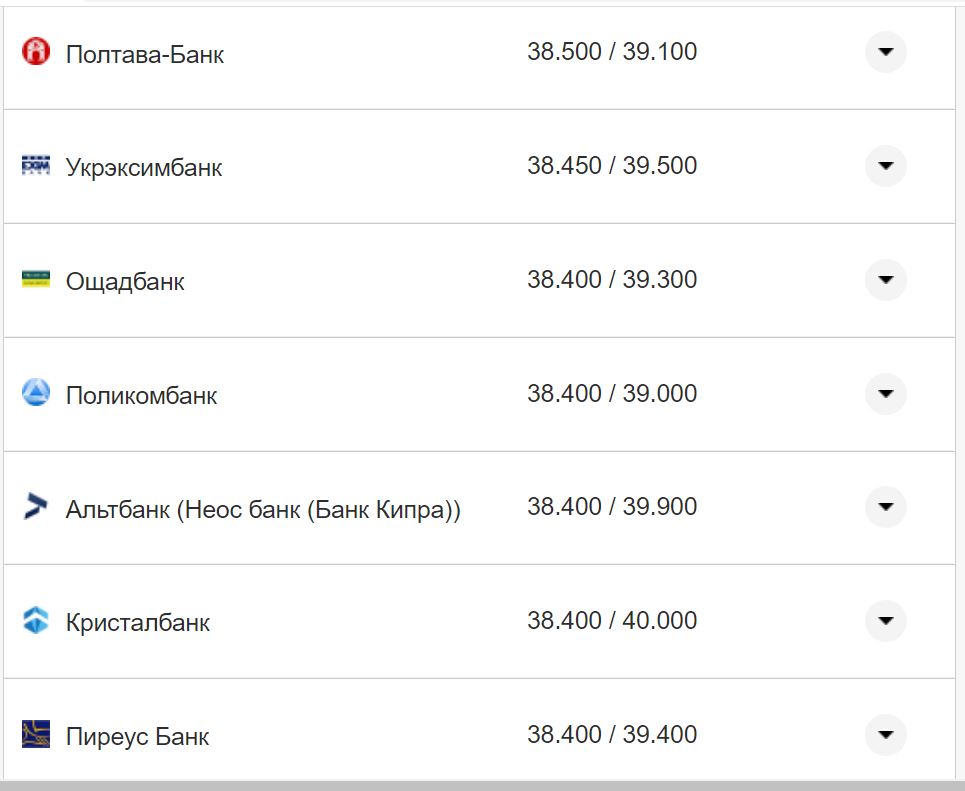Click the Кристалбанк blue crystal logo
This screenshot has height=791, width=965.
click(x=36, y=621)
